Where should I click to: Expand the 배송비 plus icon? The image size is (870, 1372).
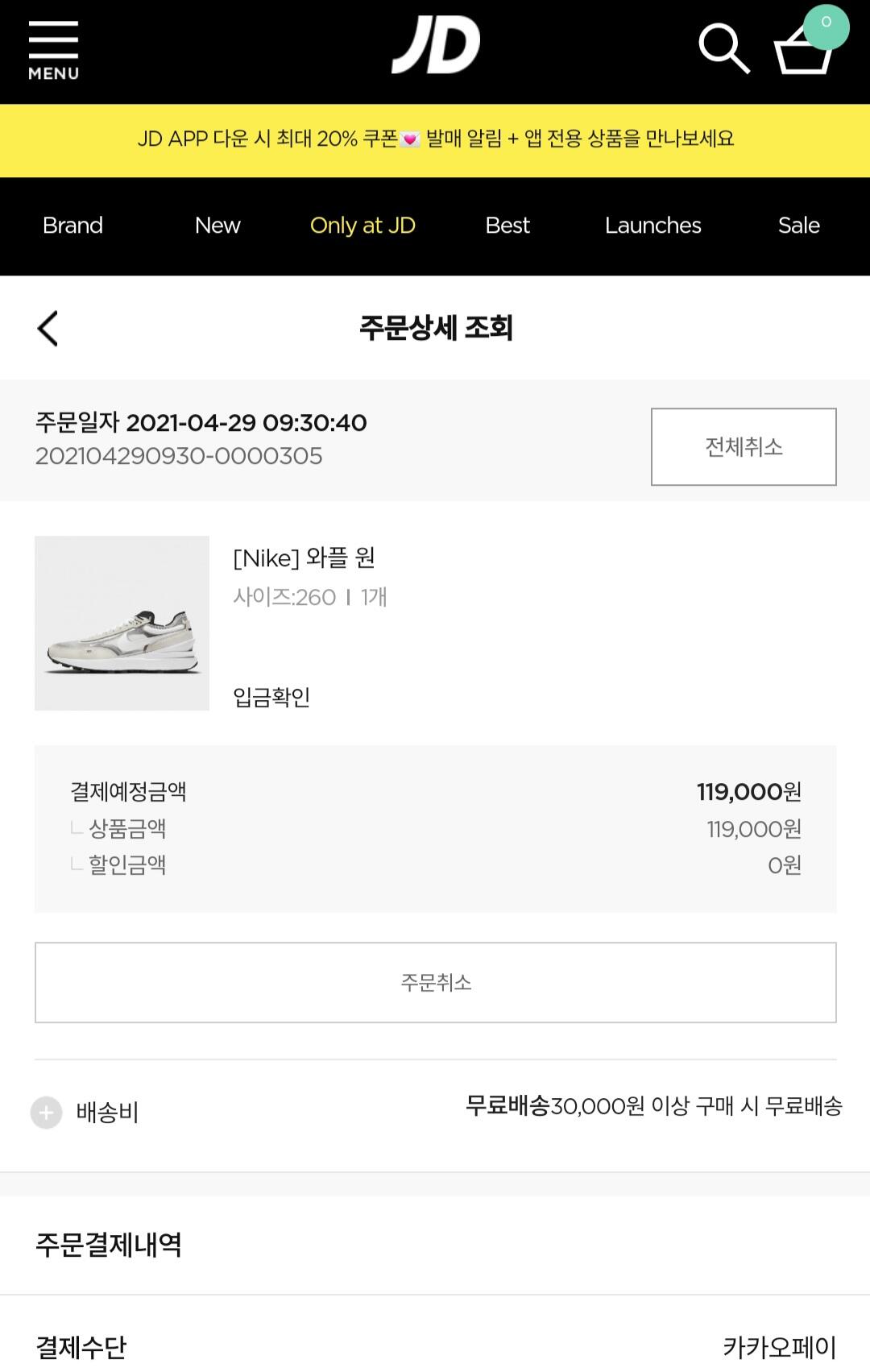46,1113
